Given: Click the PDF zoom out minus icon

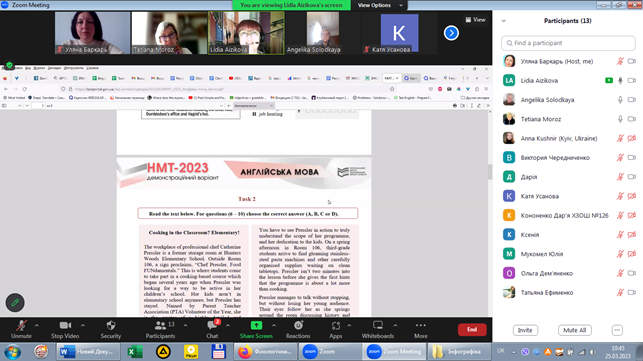Looking at the screenshot, I should [x=221, y=105].
